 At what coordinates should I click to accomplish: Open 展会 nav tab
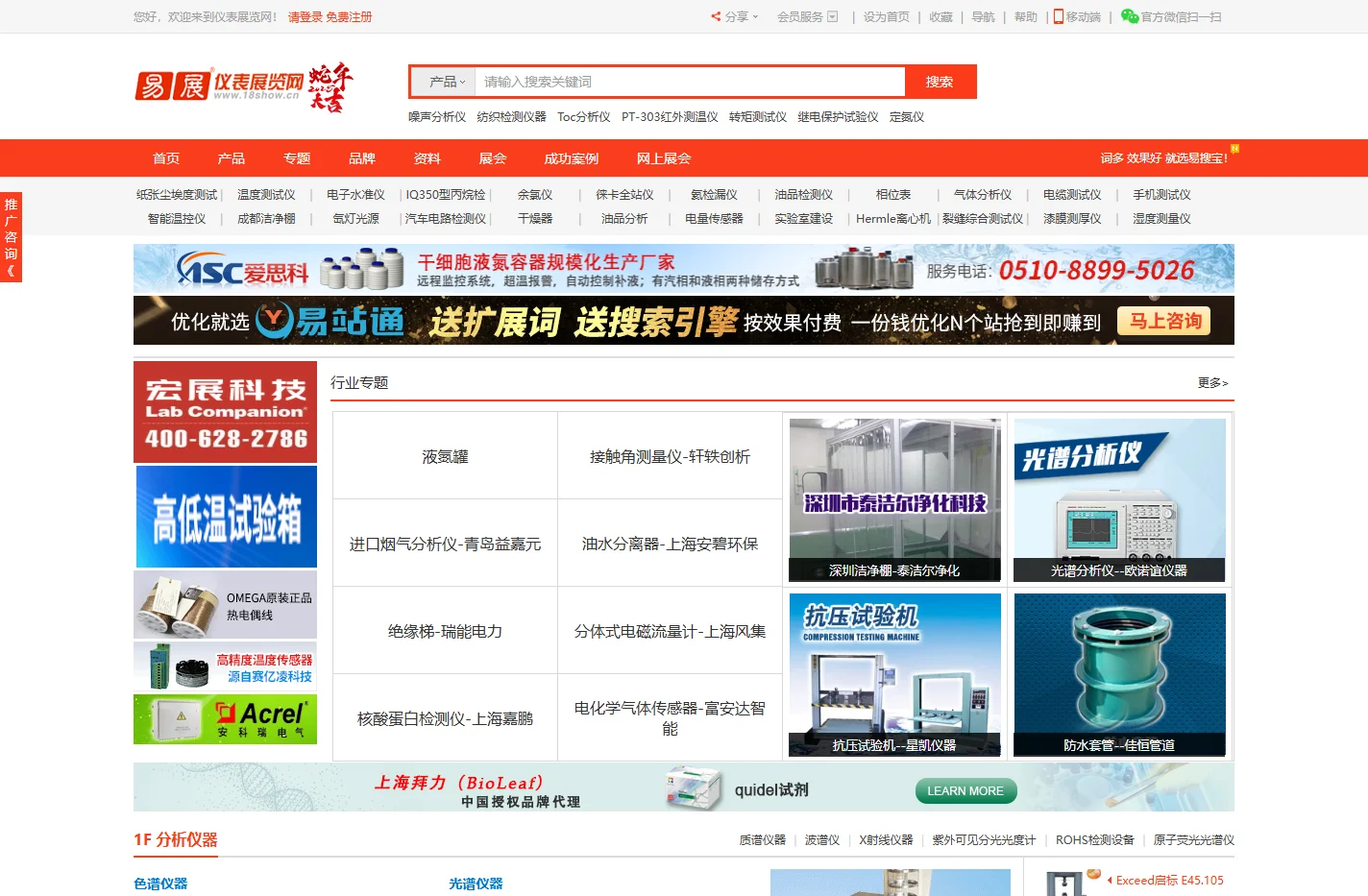[x=493, y=158]
